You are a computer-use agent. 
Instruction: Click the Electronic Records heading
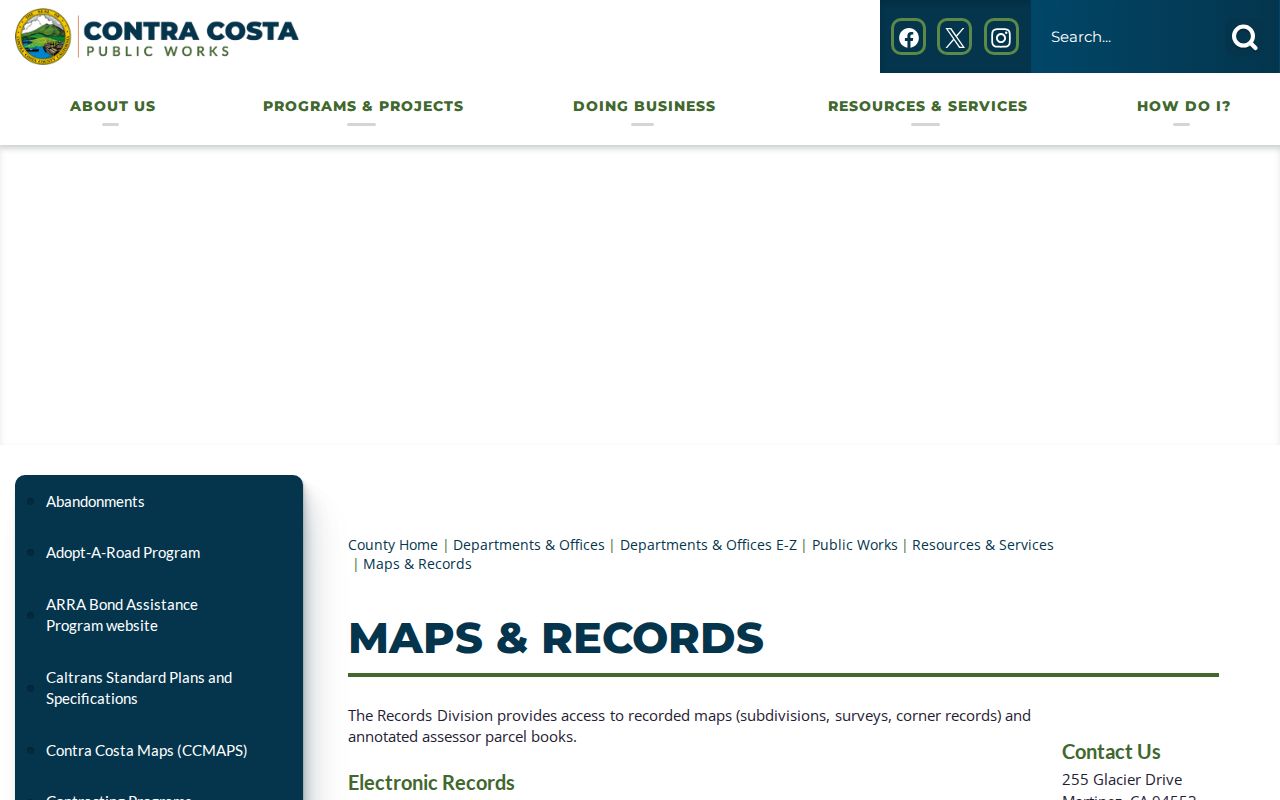tap(431, 782)
